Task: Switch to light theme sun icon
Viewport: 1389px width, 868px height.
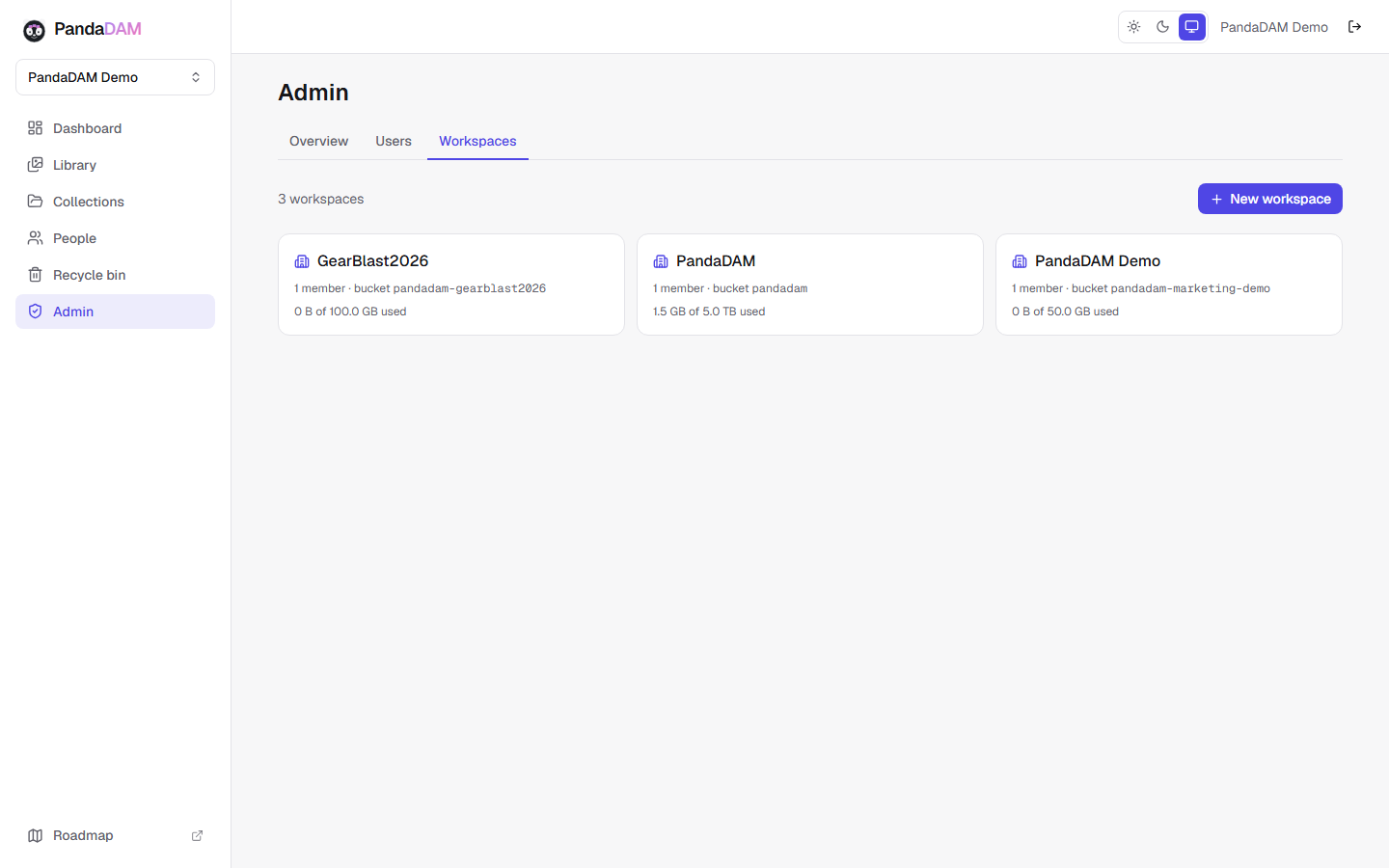Action: click(x=1134, y=27)
